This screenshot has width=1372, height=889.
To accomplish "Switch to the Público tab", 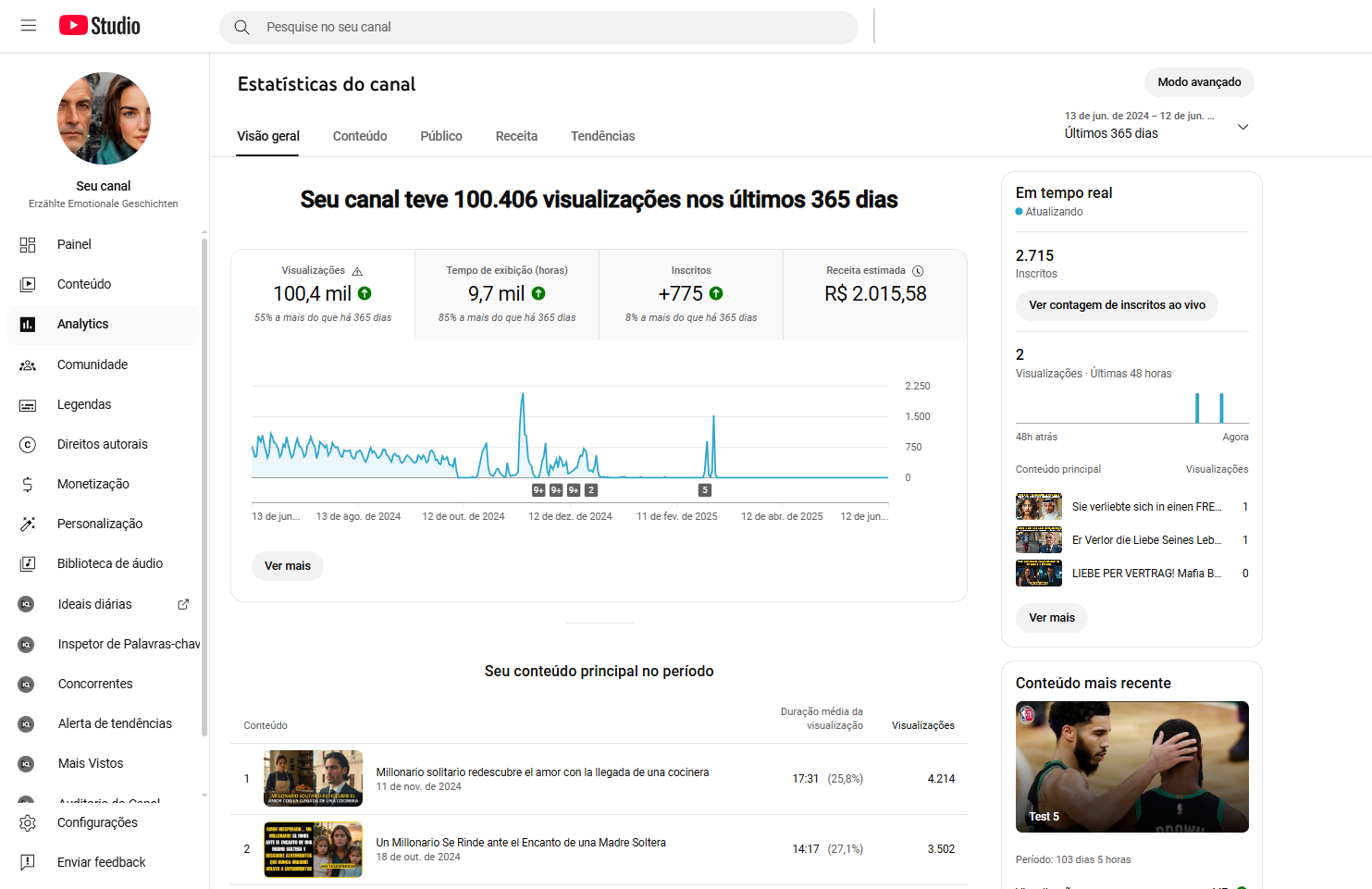I will click(441, 136).
